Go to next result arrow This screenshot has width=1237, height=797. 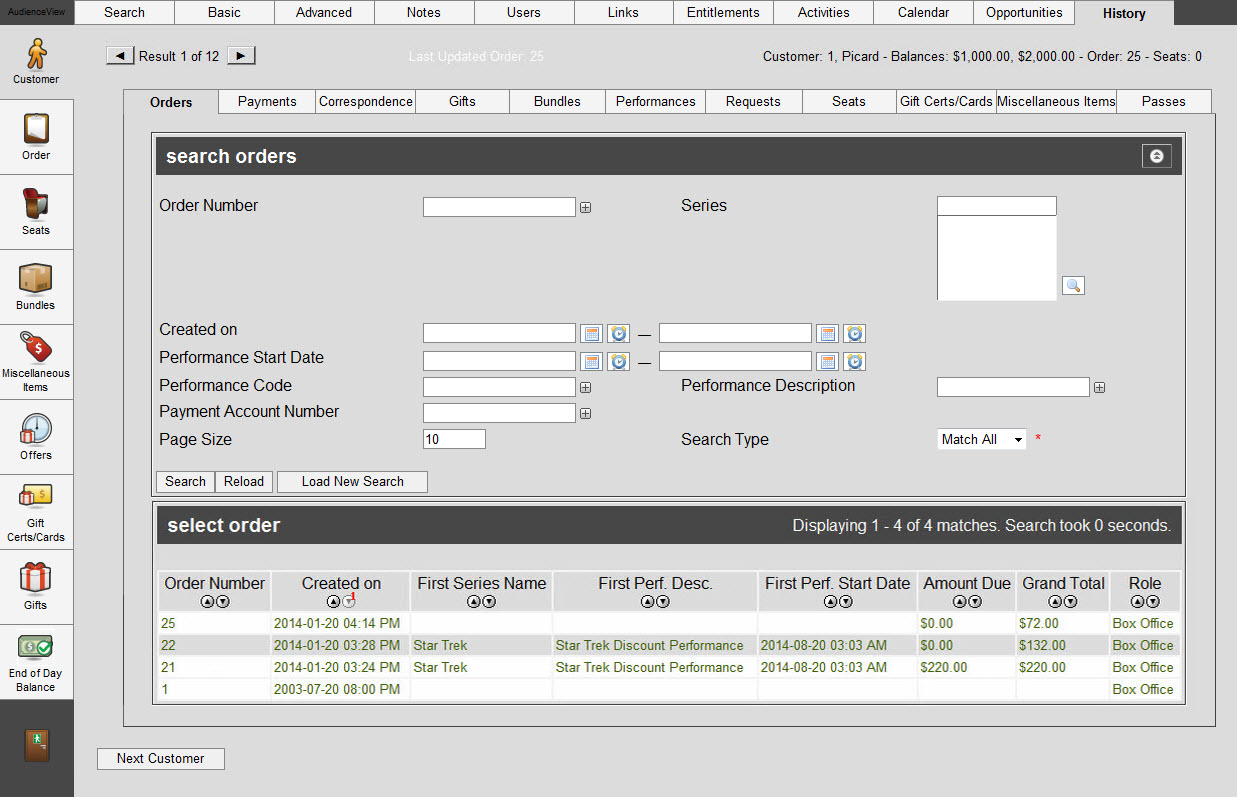pos(241,56)
